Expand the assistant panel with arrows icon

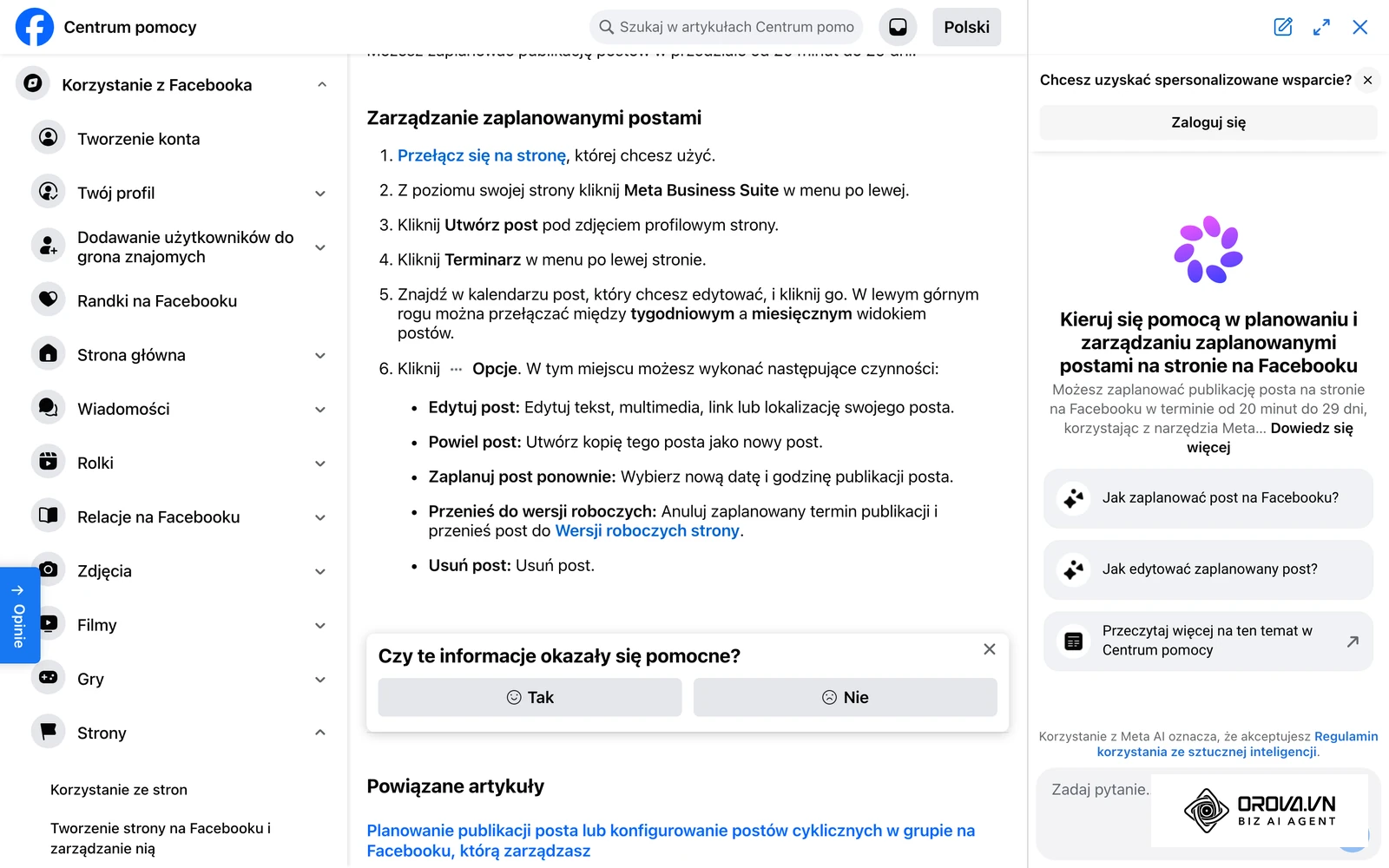(x=1321, y=27)
